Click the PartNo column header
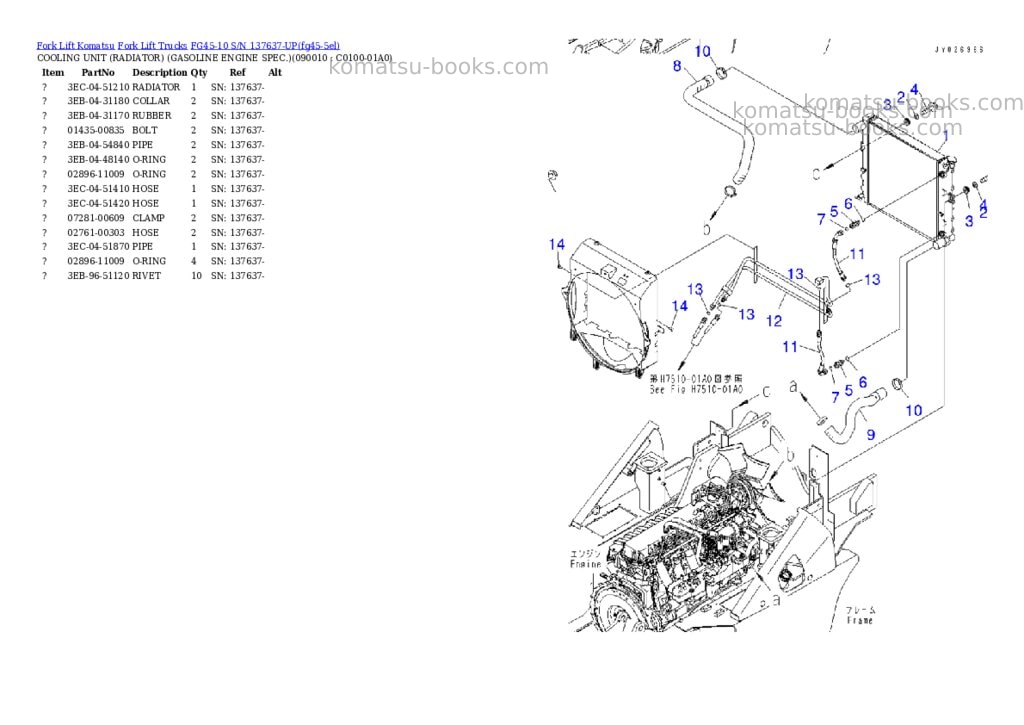Image resolution: width=1024 pixels, height=725 pixels. (x=98, y=72)
